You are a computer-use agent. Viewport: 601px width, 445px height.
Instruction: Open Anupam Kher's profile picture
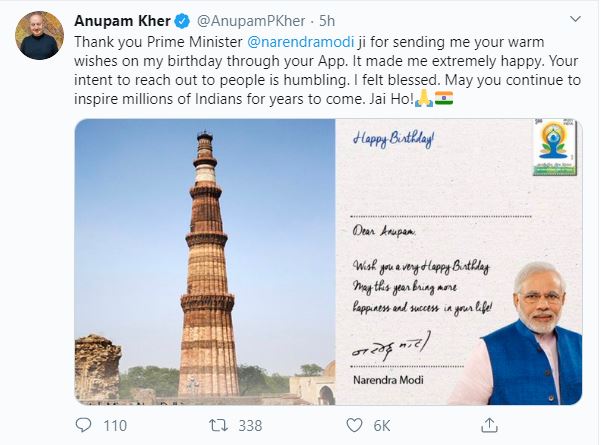click(x=39, y=37)
